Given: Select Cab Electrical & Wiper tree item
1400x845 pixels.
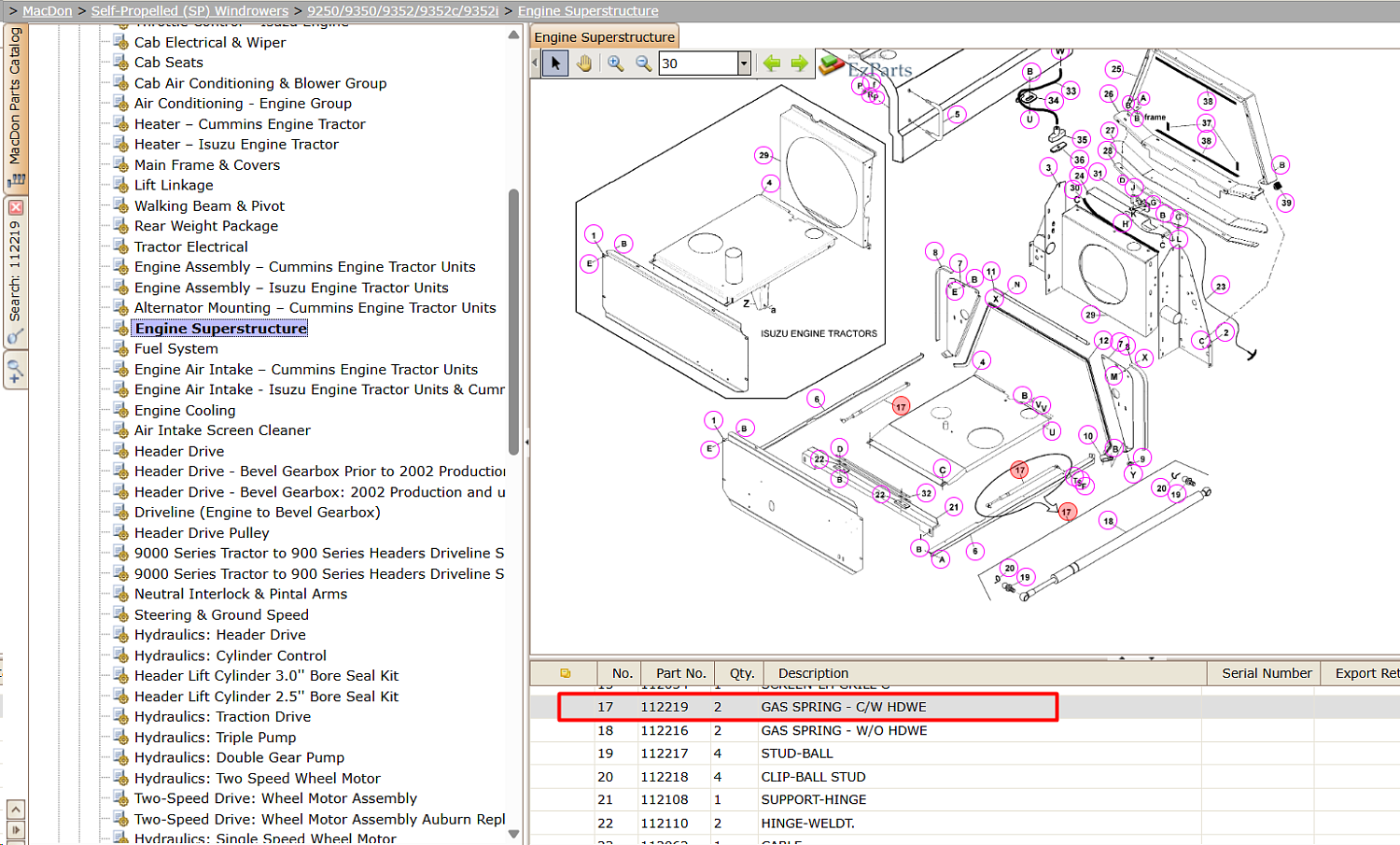Looking at the screenshot, I should [x=210, y=42].
